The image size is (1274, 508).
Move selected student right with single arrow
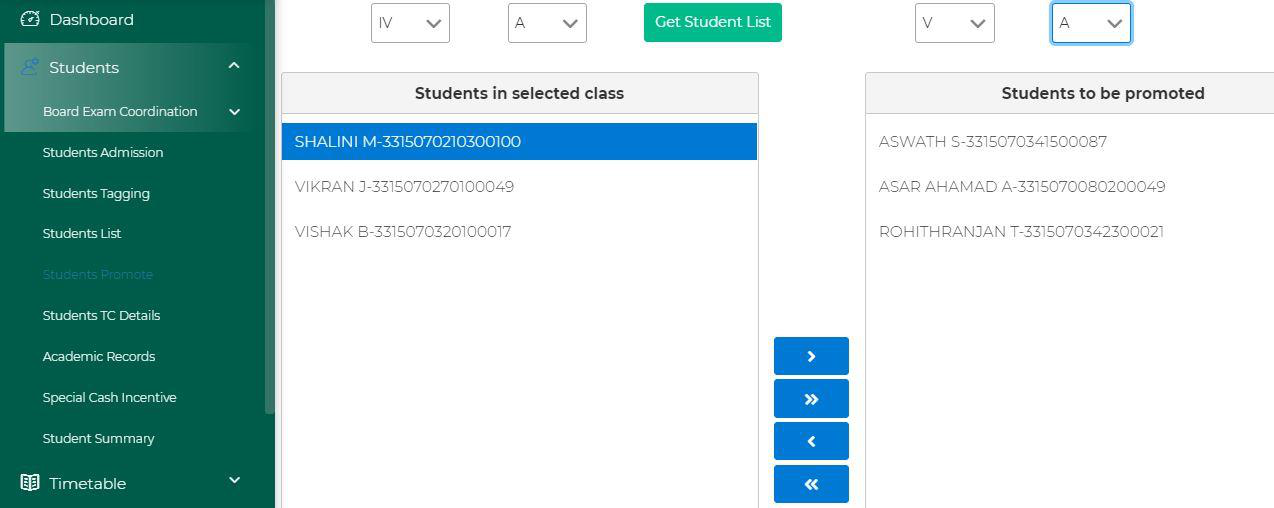(811, 356)
